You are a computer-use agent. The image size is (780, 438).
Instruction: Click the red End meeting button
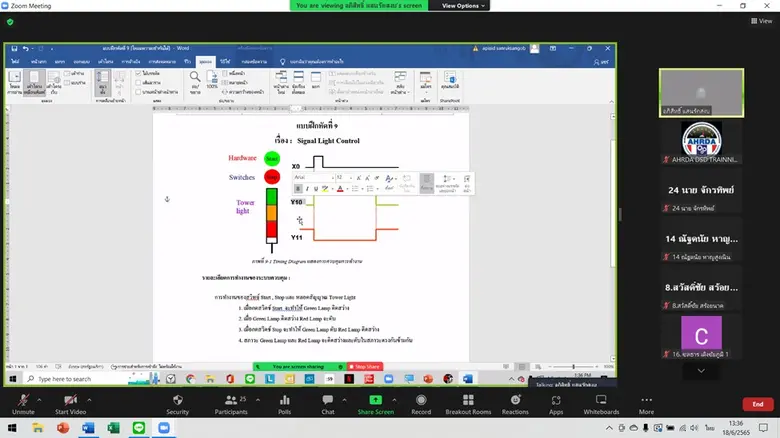tap(757, 404)
